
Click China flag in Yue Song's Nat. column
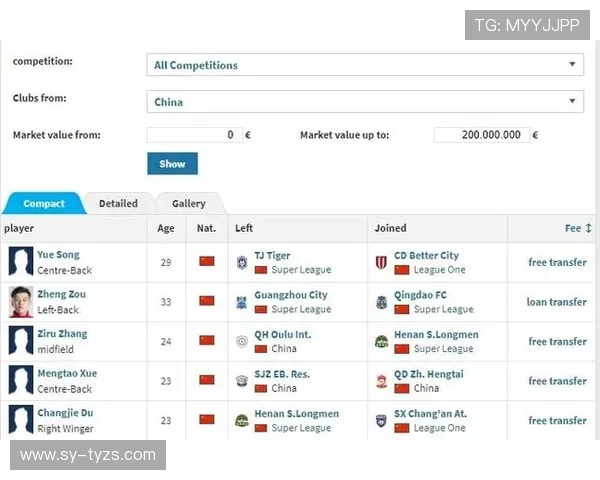tap(207, 262)
